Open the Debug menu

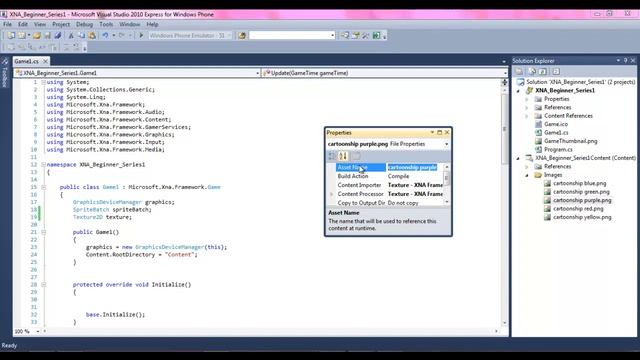pyautogui.click(x=84, y=24)
